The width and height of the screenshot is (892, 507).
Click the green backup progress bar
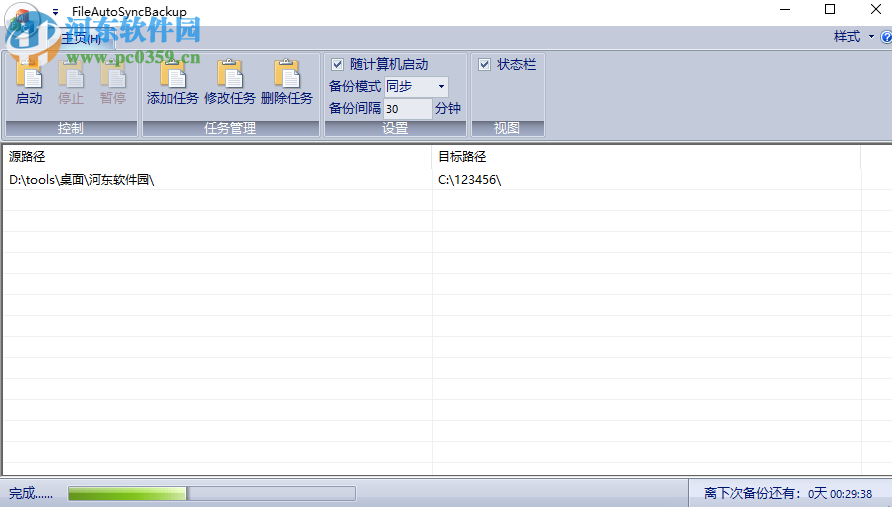(x=212, y=493)
